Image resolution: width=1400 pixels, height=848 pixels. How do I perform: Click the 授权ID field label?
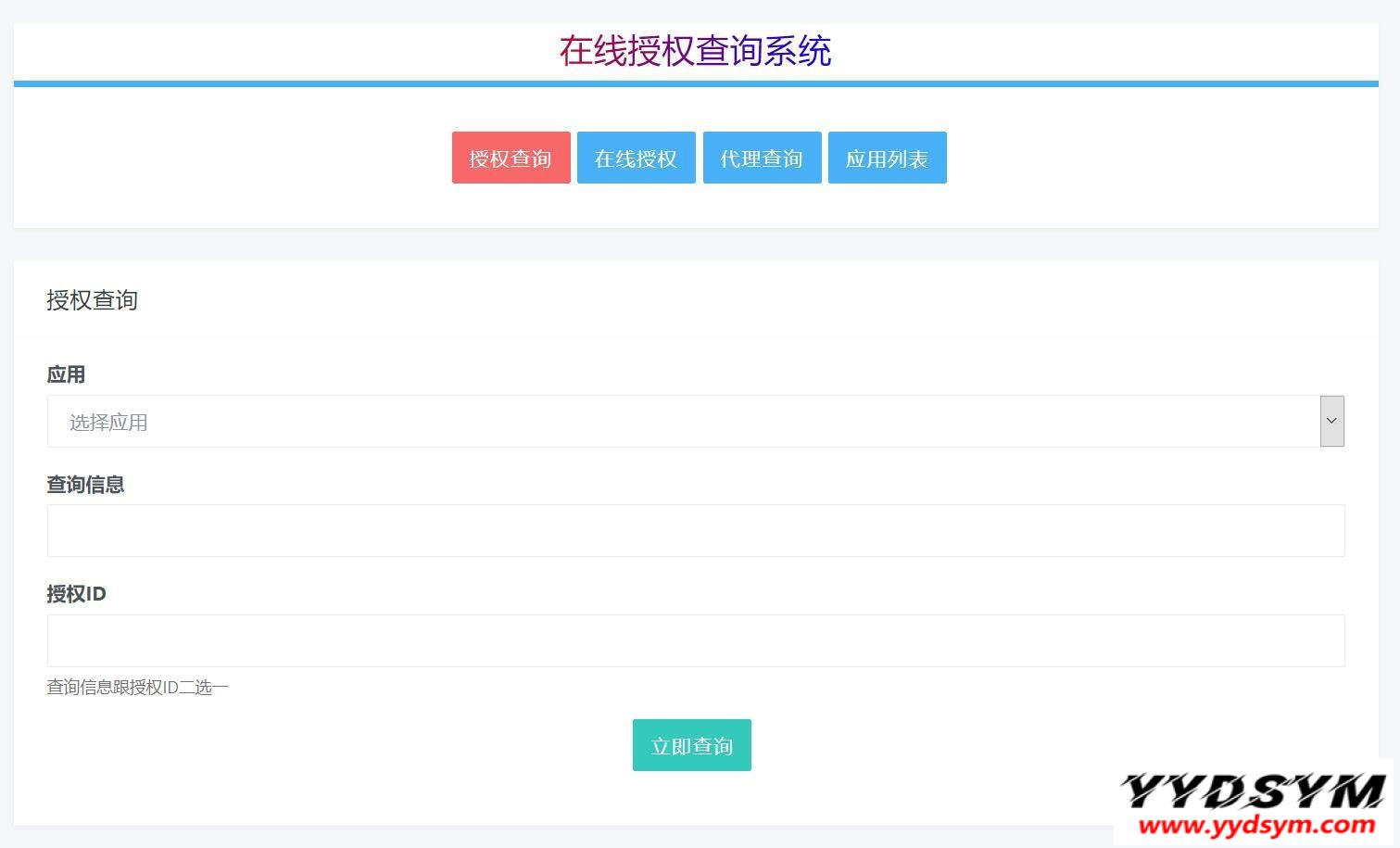click(x=76, y=594)
